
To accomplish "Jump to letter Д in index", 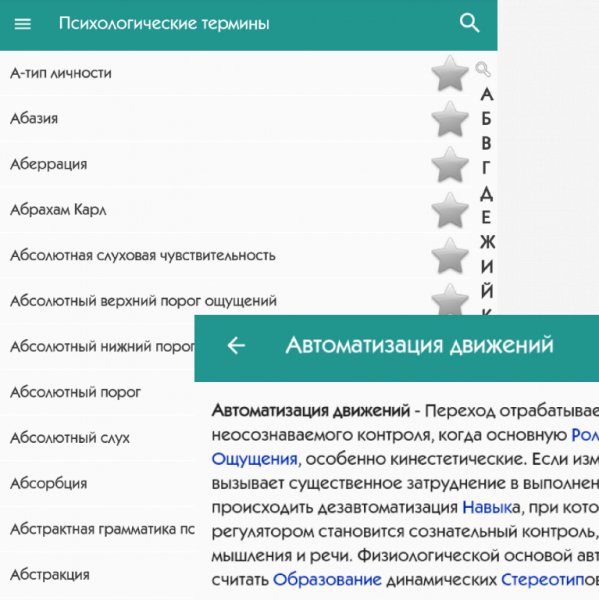I will [486, 194].
